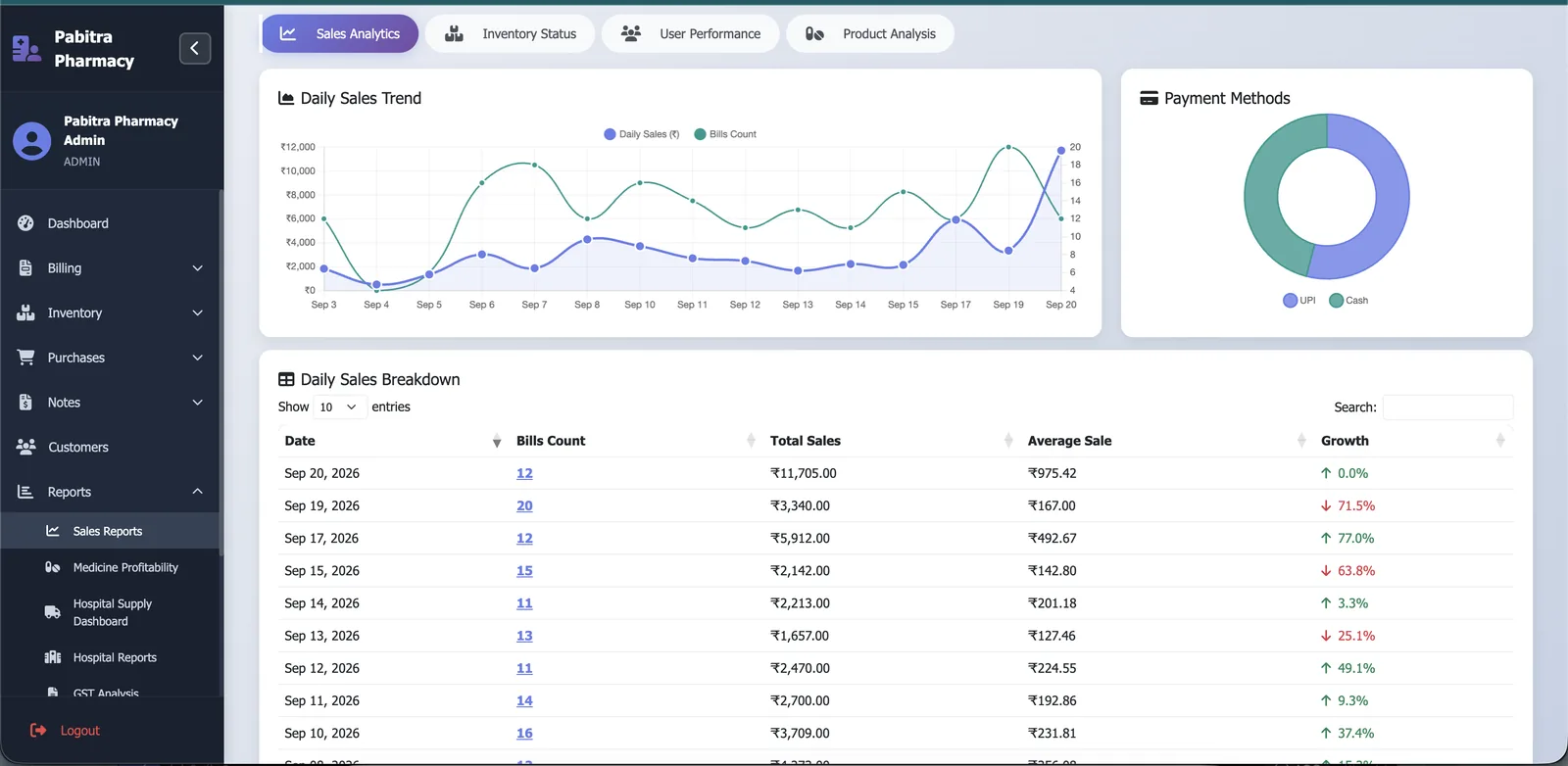Click the Billing receipt icon
Viewport: 1568px width, 766px height.
pyautogui.click(x=26, y=267)
